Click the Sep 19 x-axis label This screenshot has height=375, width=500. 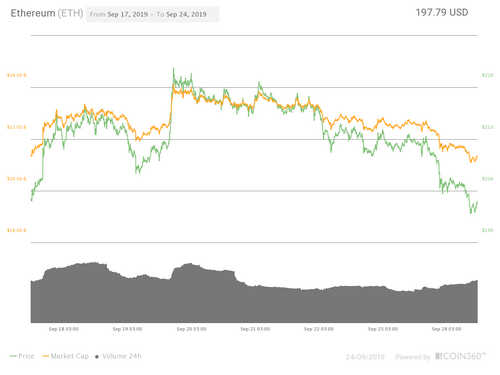(127, 329)
